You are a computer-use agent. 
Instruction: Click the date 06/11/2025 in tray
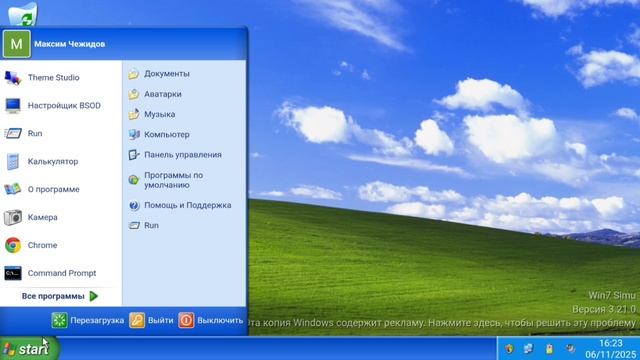pos(611,354)
